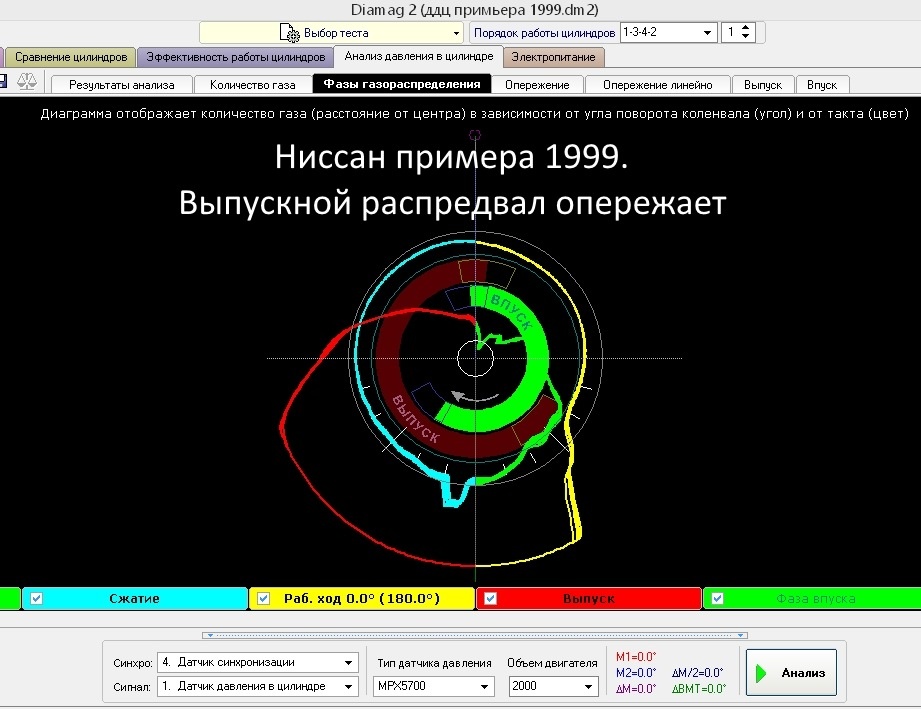Open the Опережение линейно subtab
Screen dimensions: 921x709
[x=657, y=85]
